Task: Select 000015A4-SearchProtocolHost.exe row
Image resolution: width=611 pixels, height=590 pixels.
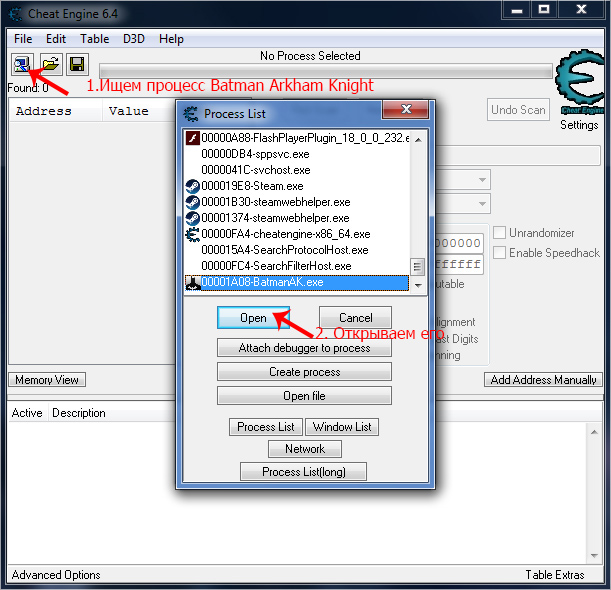Action: (297, 250)
